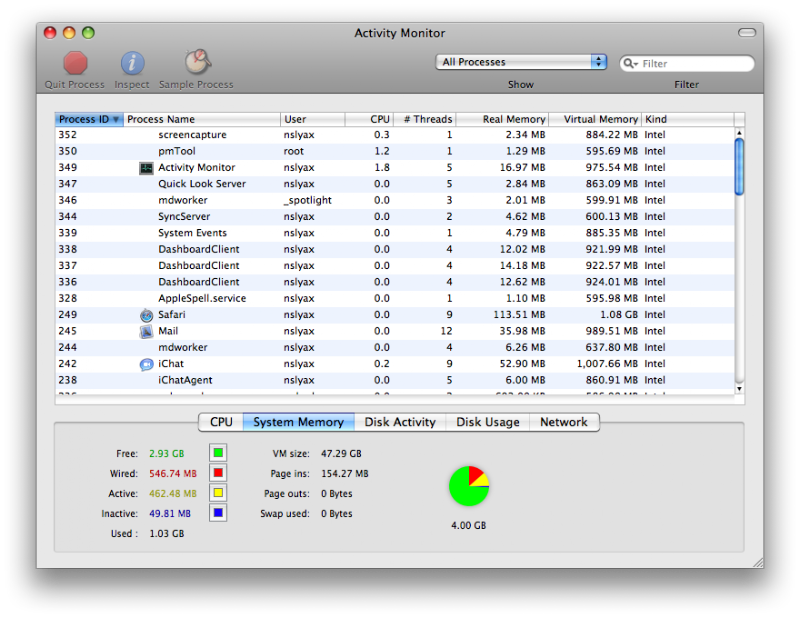
Task: Select the mdworker row owned by _spotlight
Action: tap(395, 200)
